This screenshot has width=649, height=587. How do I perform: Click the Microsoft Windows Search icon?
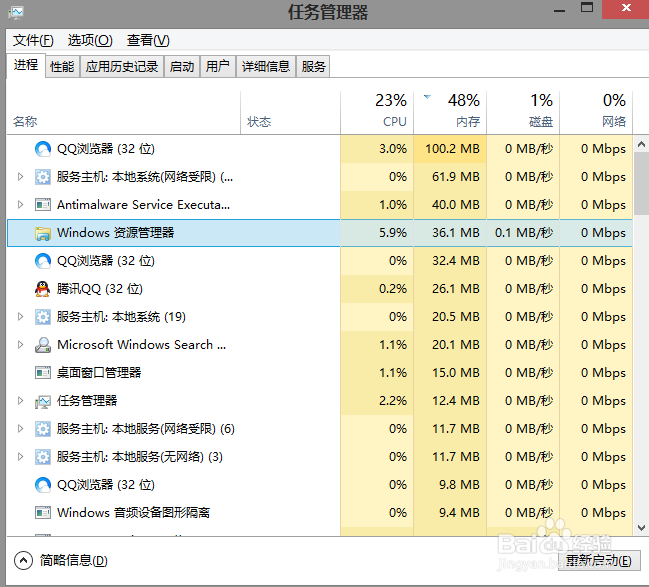click(x=43, y=345)
